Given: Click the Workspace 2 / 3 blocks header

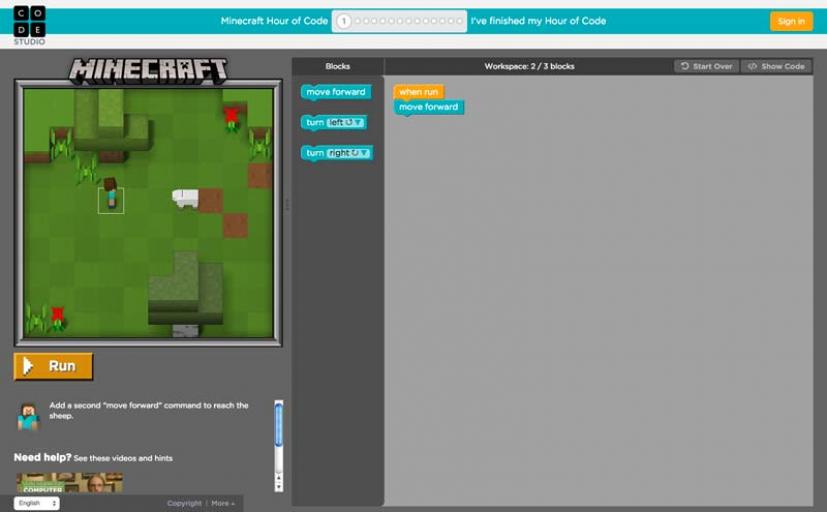Looking at the screenshot, I should [529, 66].
